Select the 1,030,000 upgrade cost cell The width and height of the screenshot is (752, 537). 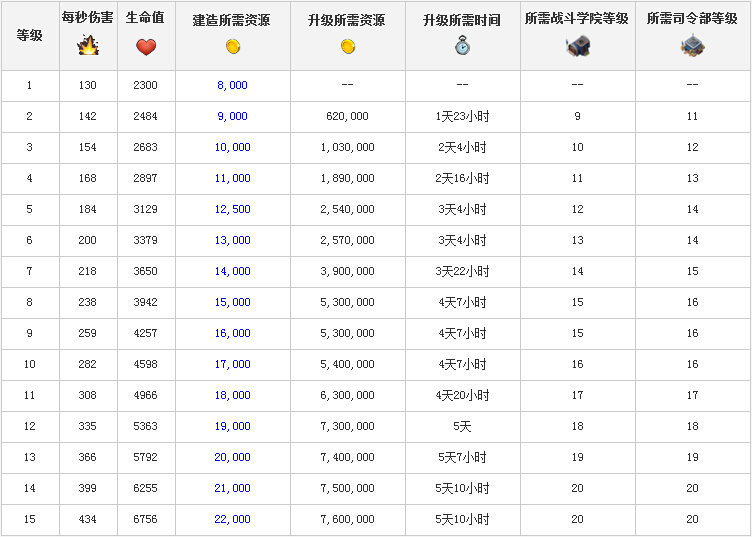click(x=348, y=147)
